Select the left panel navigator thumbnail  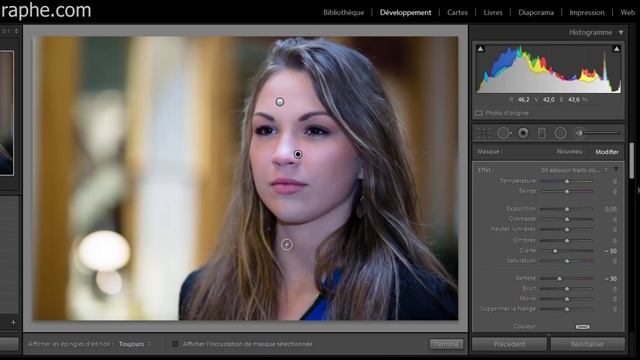point(7,113)
